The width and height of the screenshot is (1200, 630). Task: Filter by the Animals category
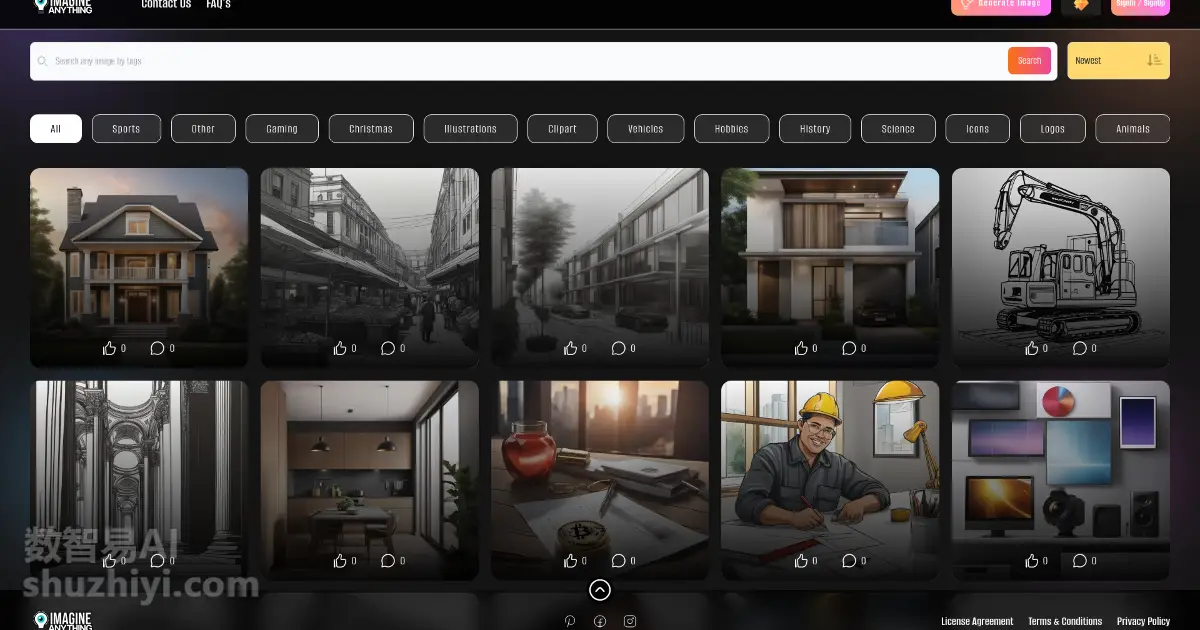[1133, 129]
